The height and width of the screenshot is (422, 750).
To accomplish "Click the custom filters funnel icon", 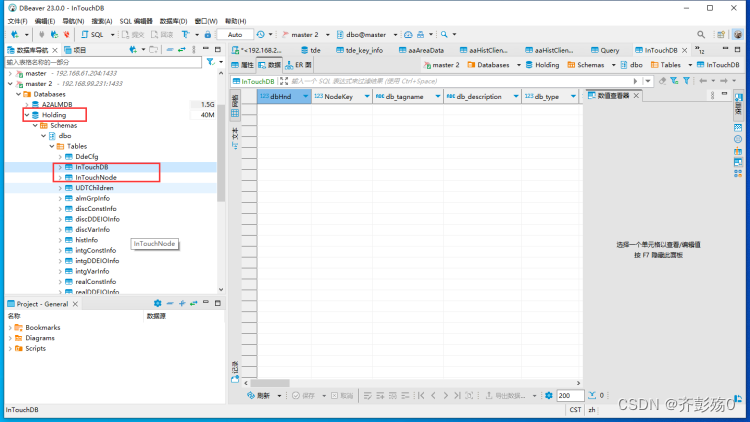I will (x=686, y=81).
